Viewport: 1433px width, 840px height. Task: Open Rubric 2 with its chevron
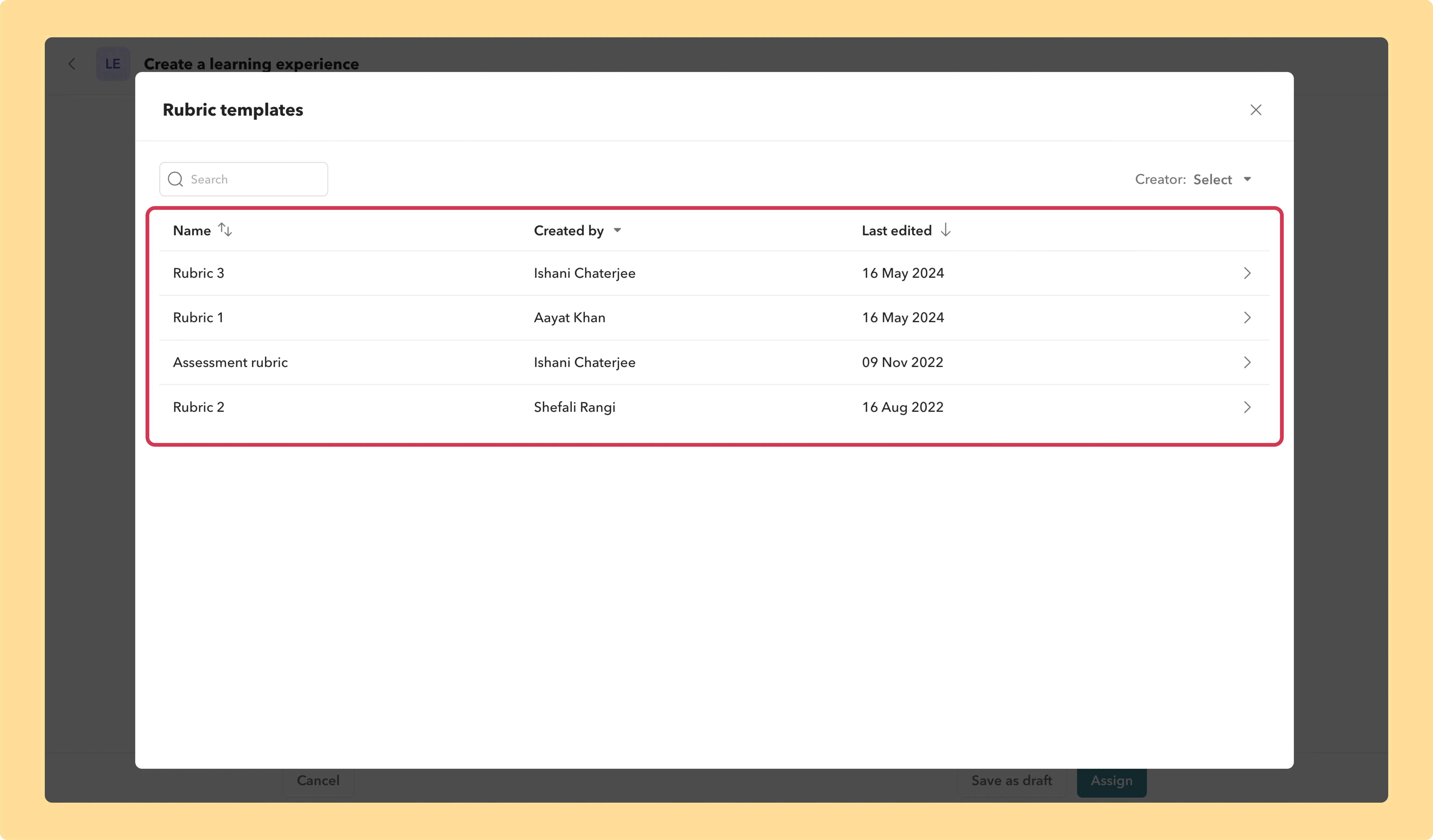1247,407
